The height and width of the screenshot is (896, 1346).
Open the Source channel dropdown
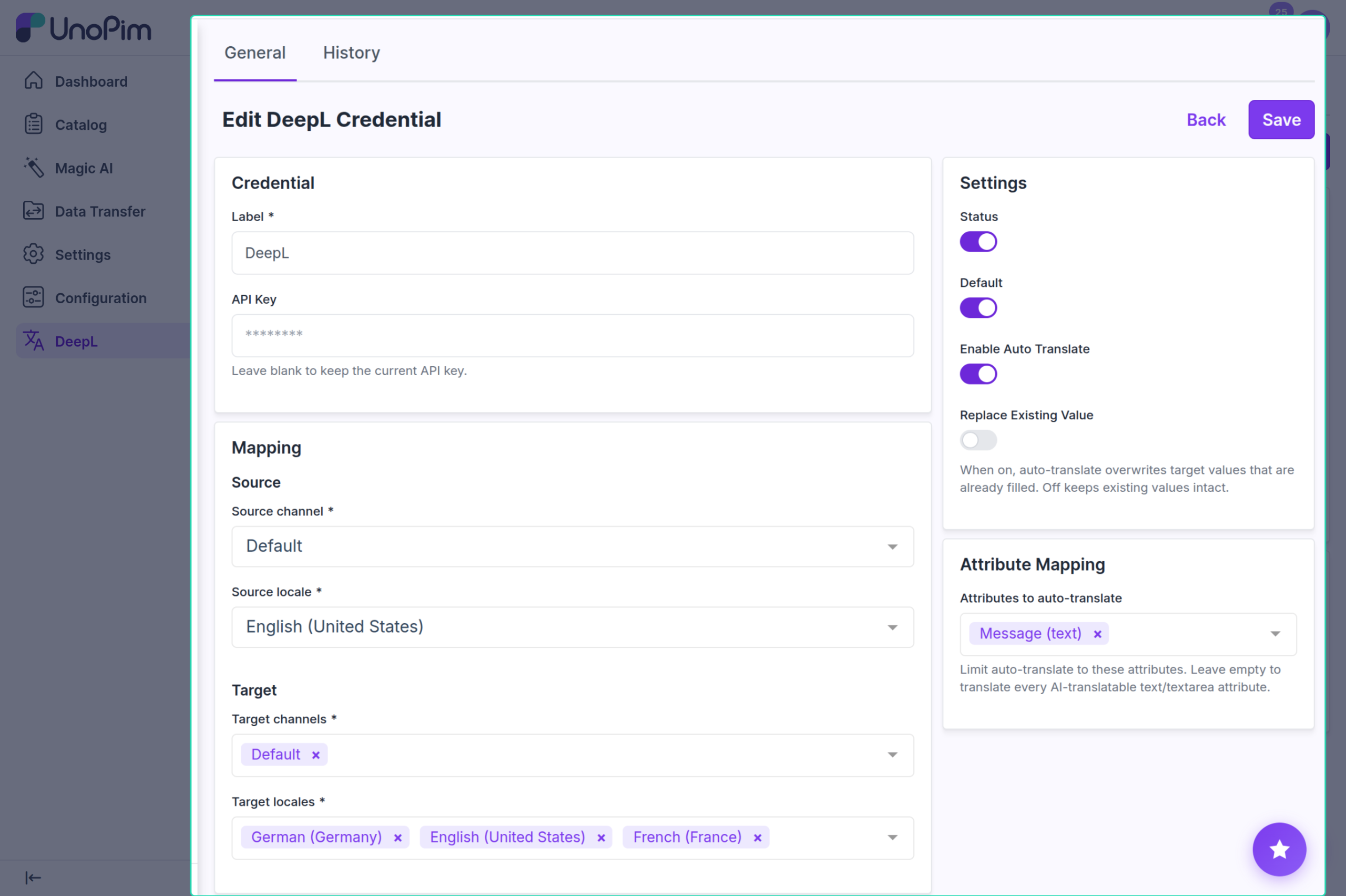point(572,547)
